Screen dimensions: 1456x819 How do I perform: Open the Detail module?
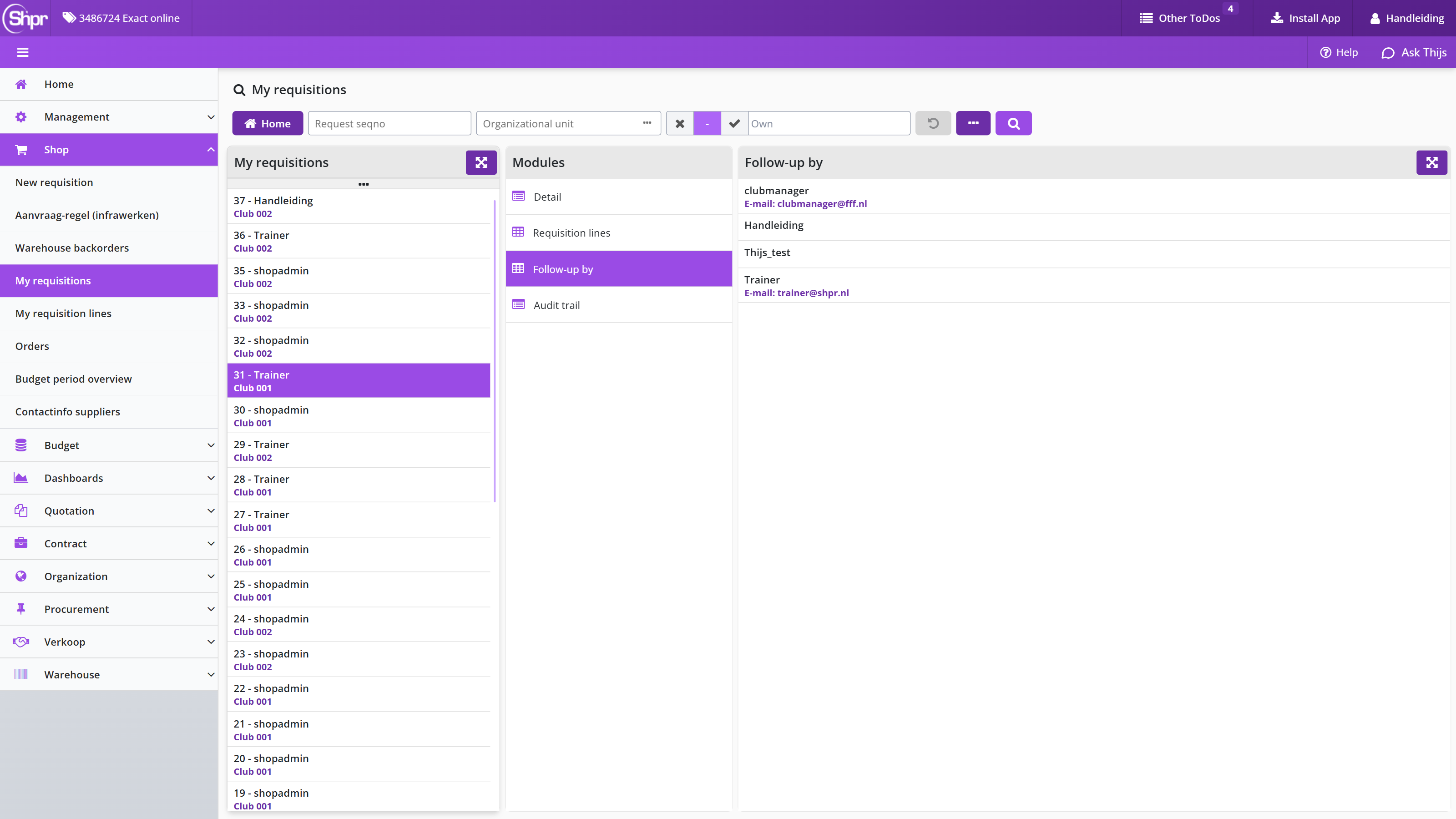pos(619,197)
